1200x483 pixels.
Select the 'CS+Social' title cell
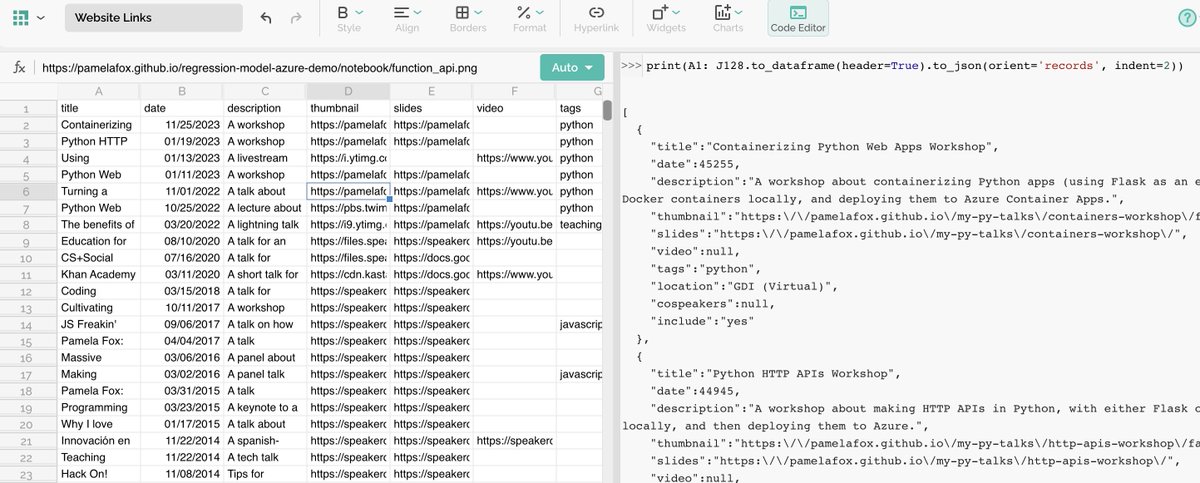[98, 258]
